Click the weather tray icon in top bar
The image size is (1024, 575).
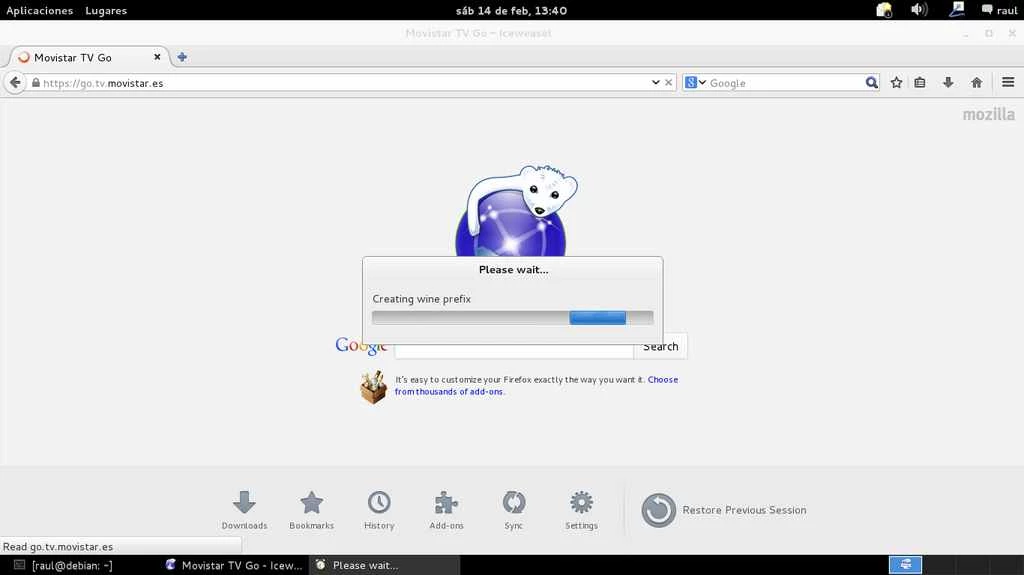click(884, 10)
